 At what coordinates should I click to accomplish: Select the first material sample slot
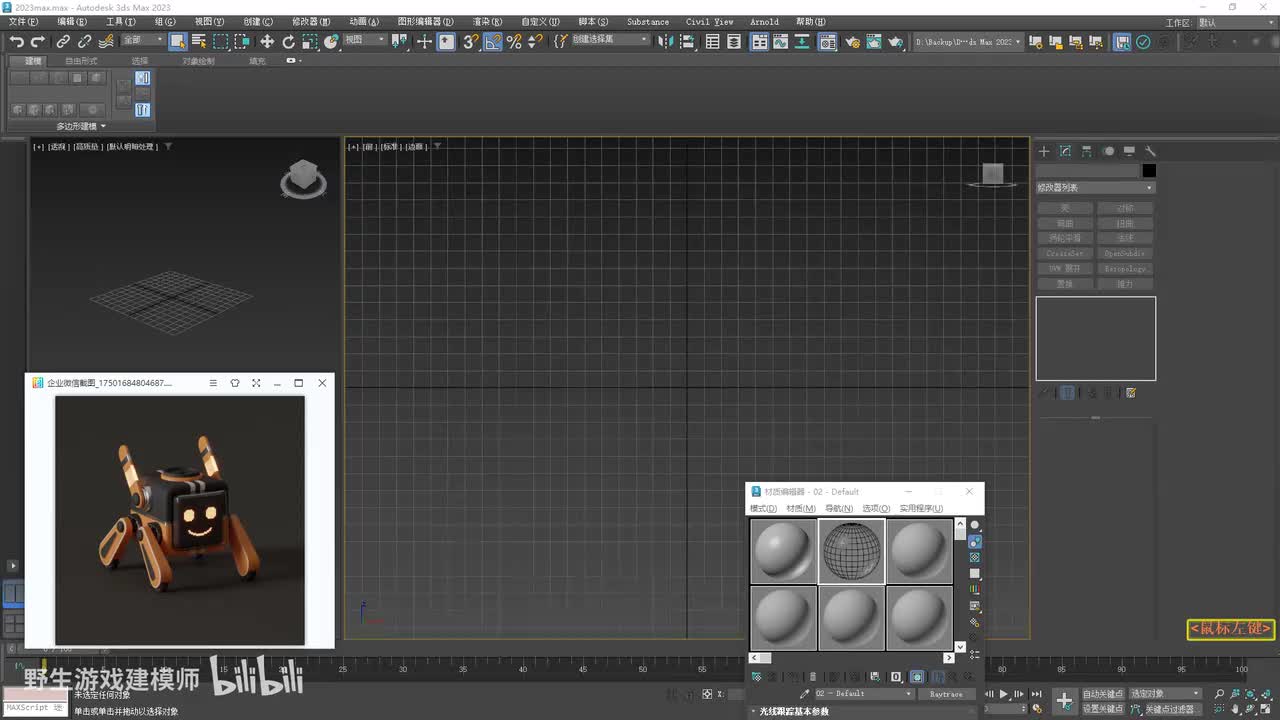783,550
